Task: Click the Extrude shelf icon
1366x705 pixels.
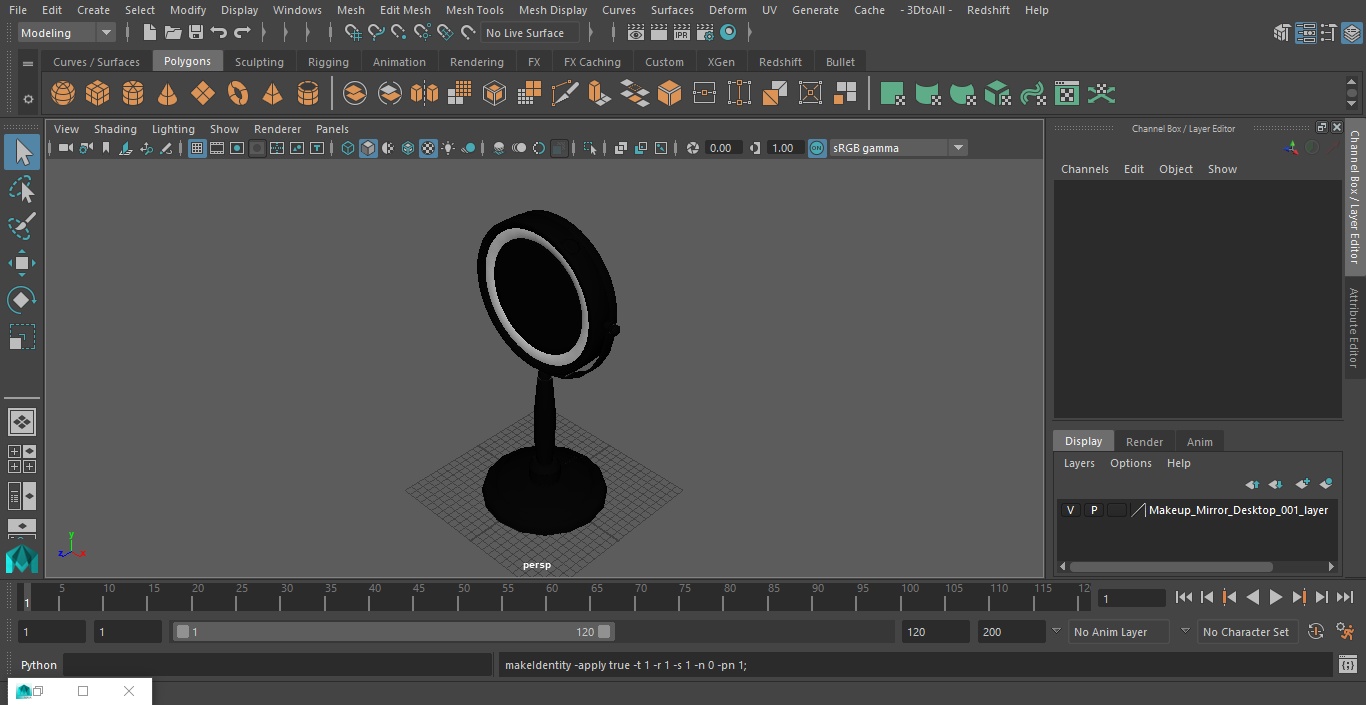Action: pyautogui.click(x=599, y=94)
